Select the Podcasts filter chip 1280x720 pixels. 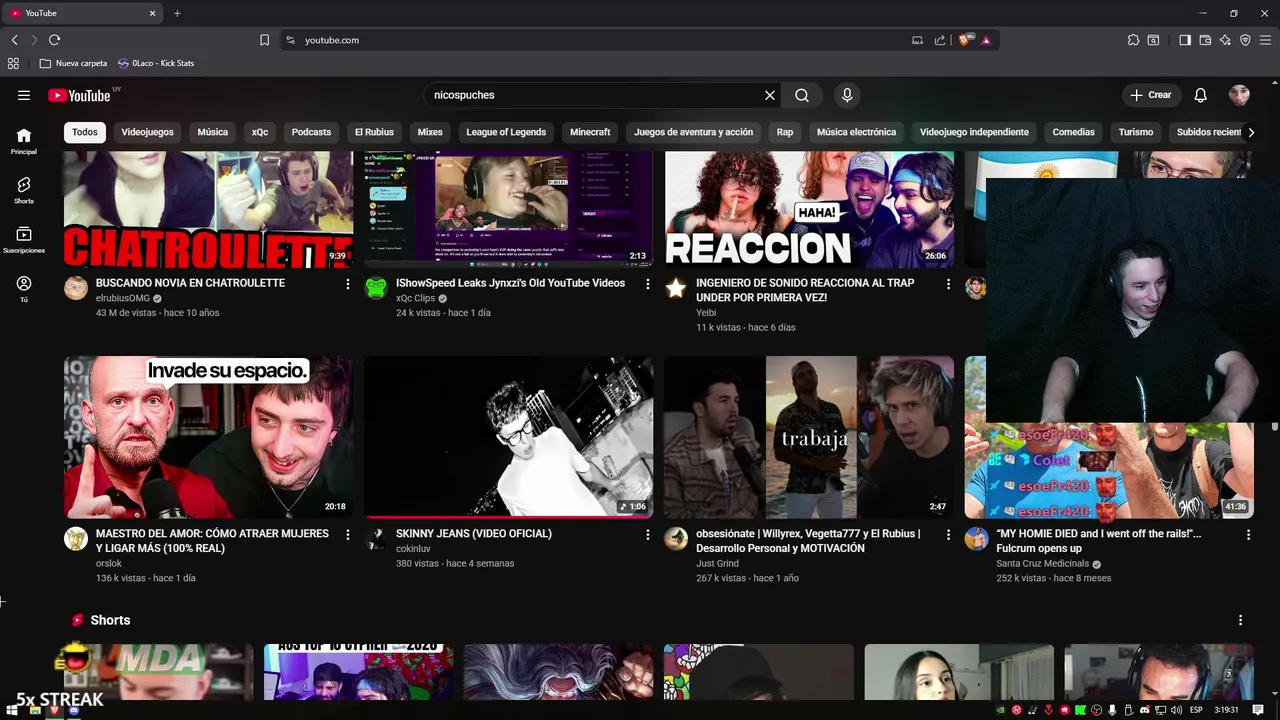click(x=311, y=132)
